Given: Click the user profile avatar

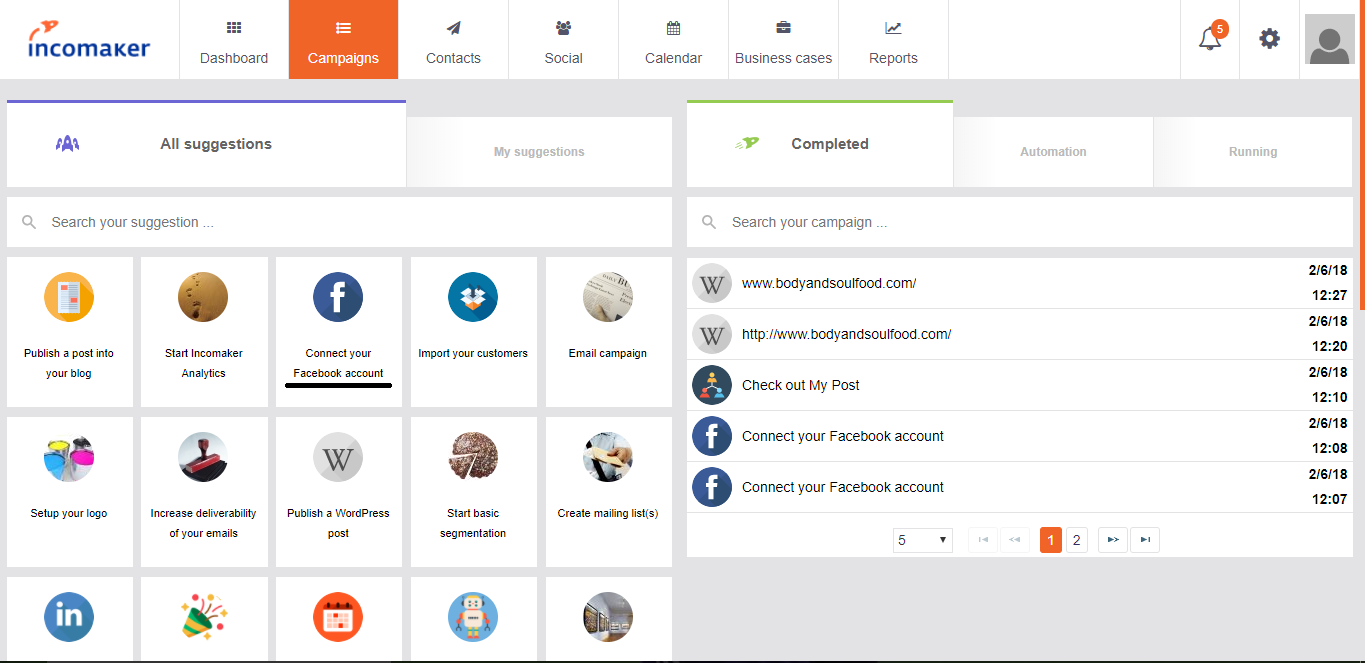Looking at the screenshot, I should (1330, 39).
